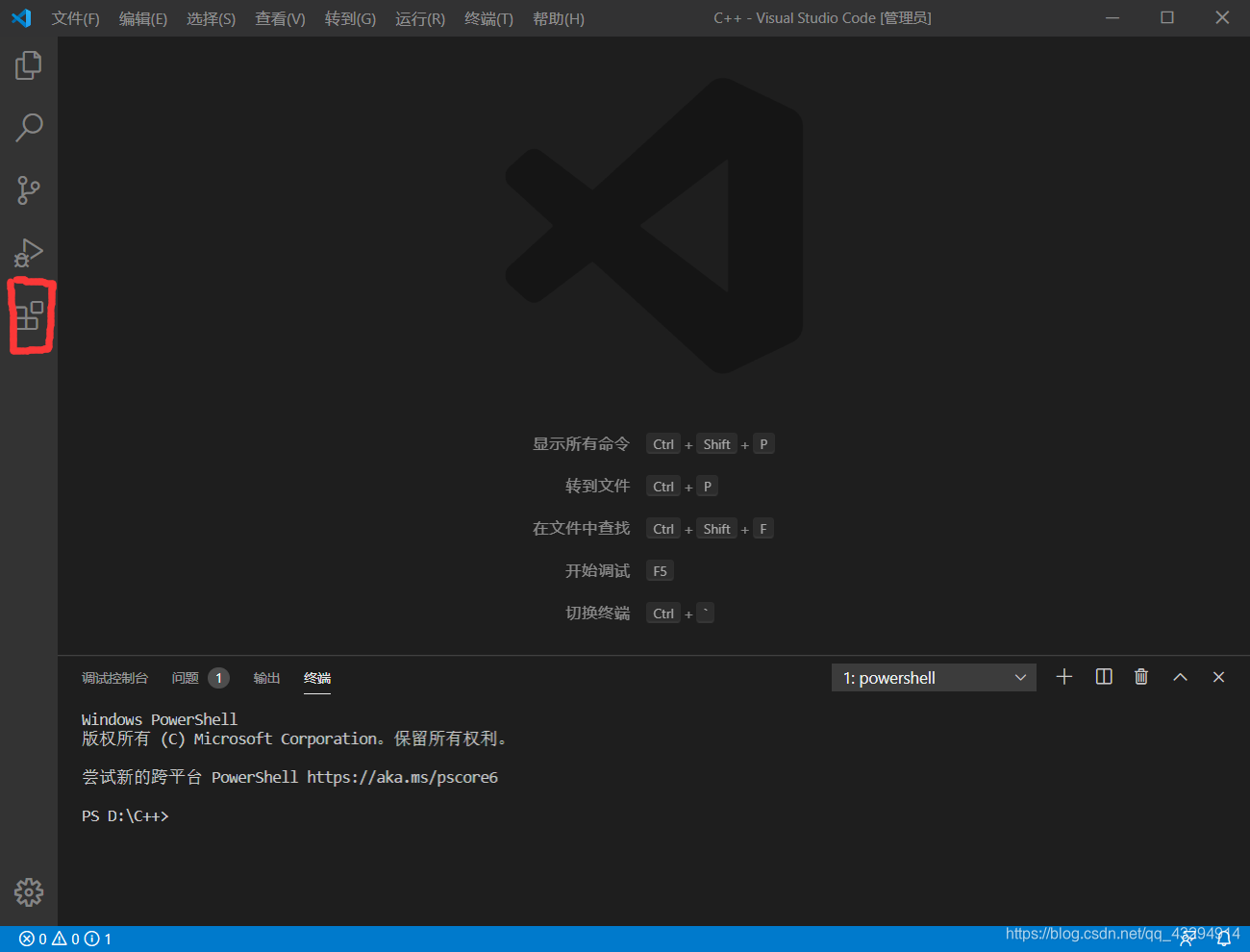Create a new terminal with plus icon

pos(1064,677)
